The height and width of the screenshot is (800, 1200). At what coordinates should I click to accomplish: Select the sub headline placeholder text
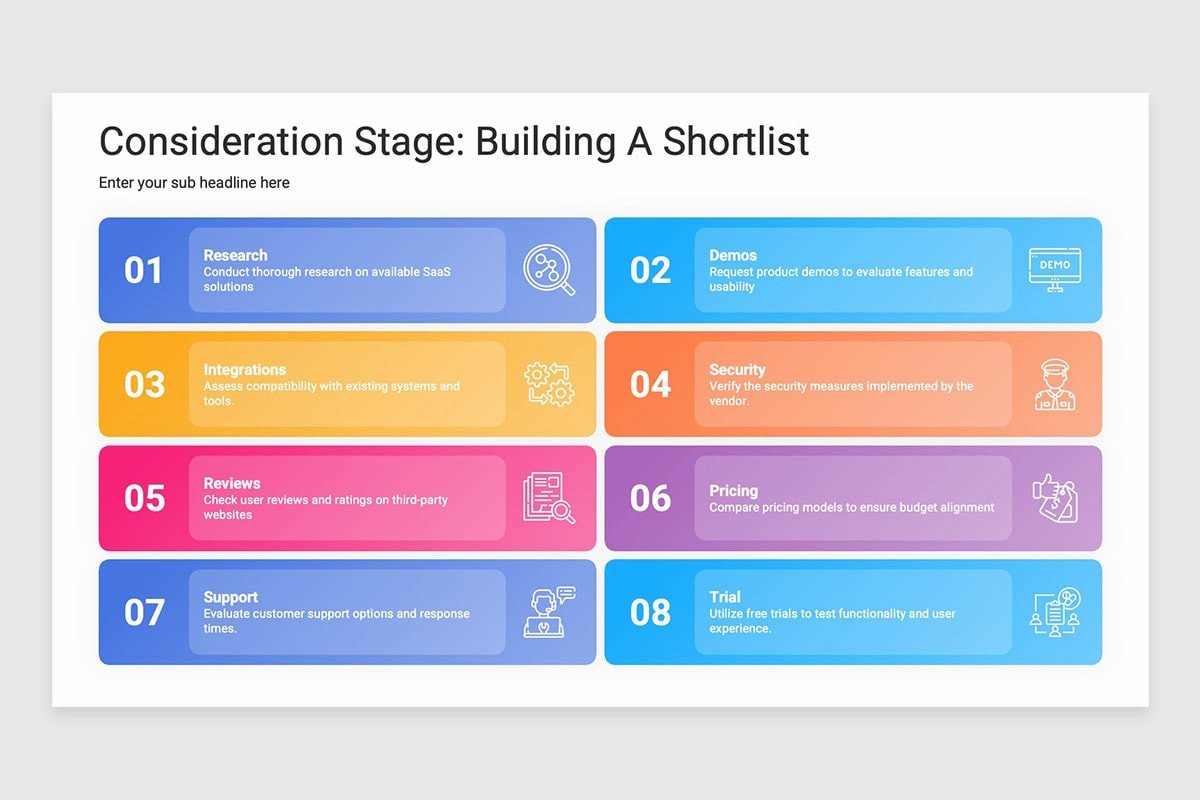pyautogui.click(x=194, y=183)
